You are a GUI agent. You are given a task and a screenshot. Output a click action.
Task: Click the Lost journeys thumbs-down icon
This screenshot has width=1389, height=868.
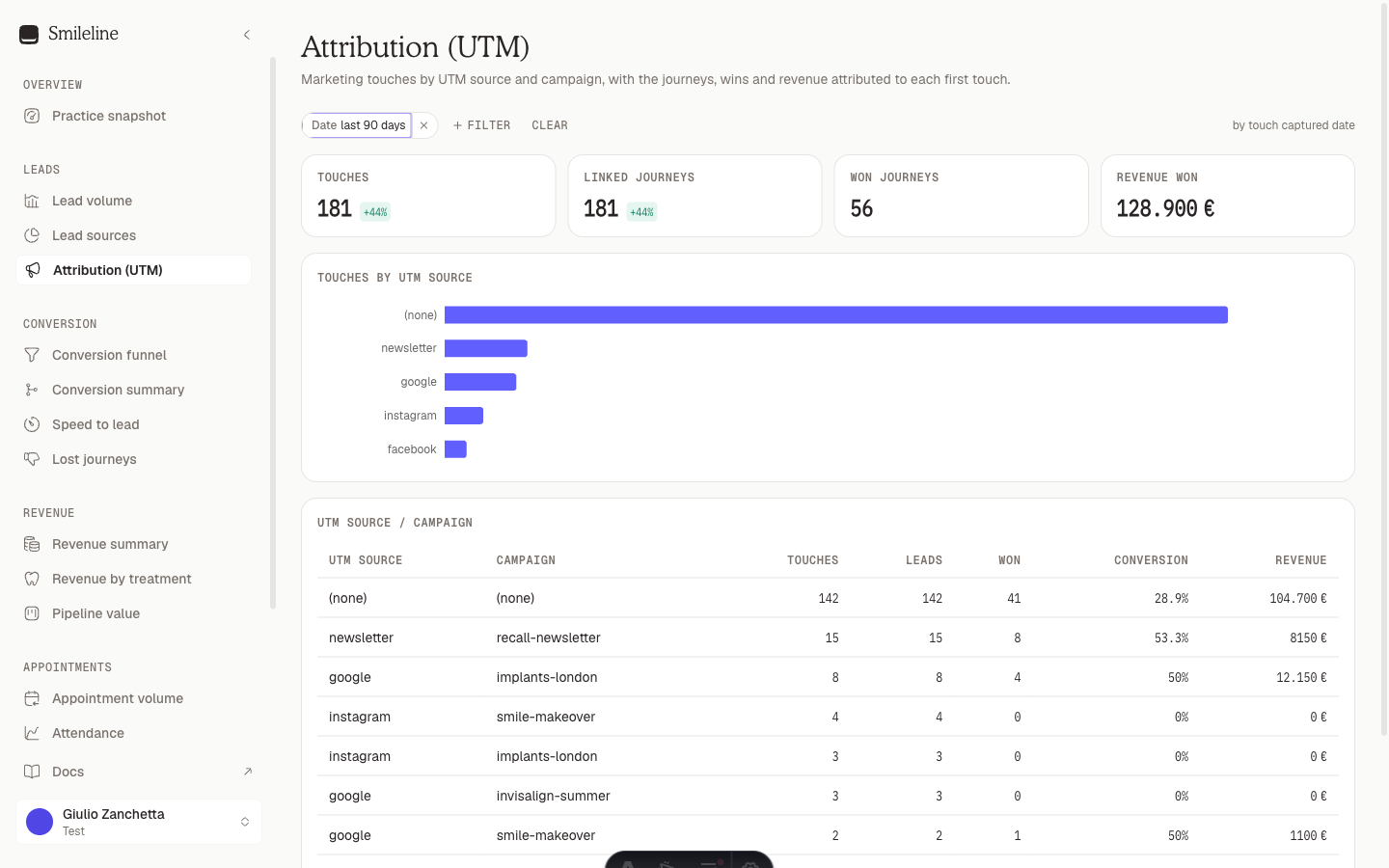point(32,459)
